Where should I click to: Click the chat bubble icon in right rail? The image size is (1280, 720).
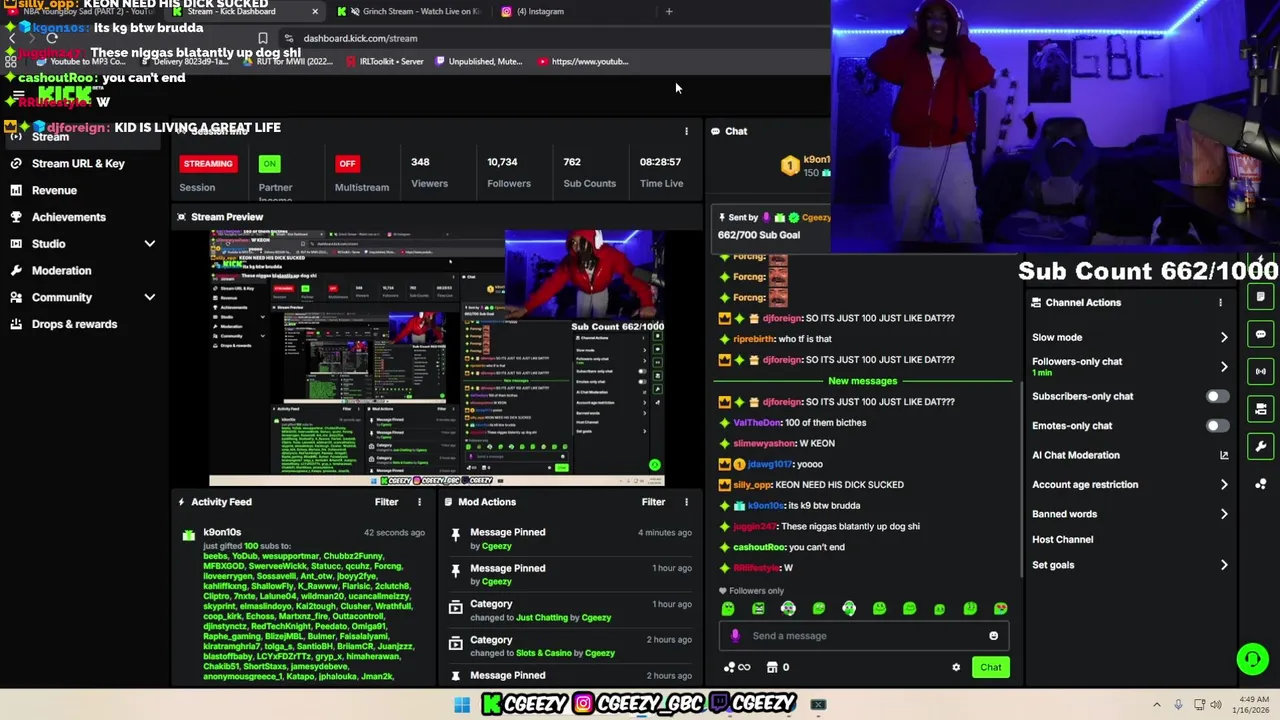[1261, 334]
